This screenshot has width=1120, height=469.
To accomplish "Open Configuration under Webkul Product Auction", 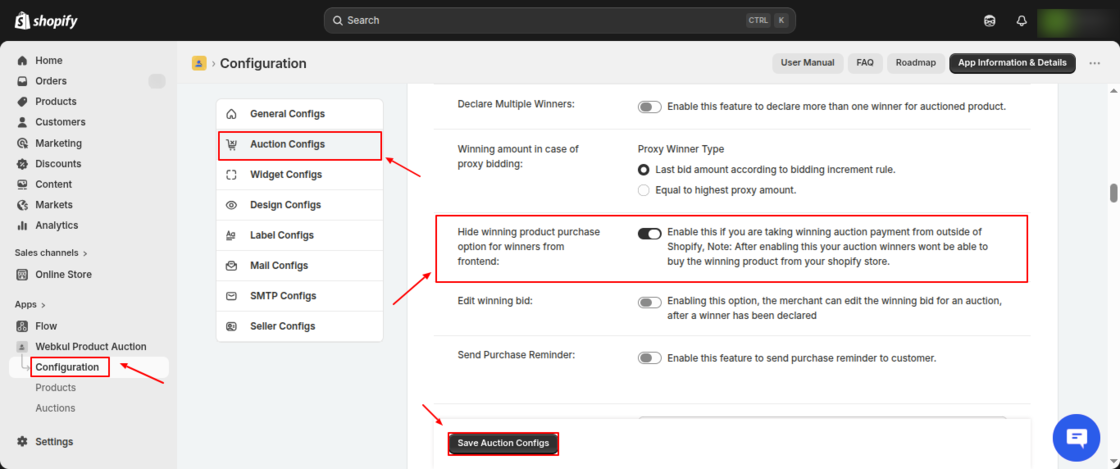I will click(68, 368).
